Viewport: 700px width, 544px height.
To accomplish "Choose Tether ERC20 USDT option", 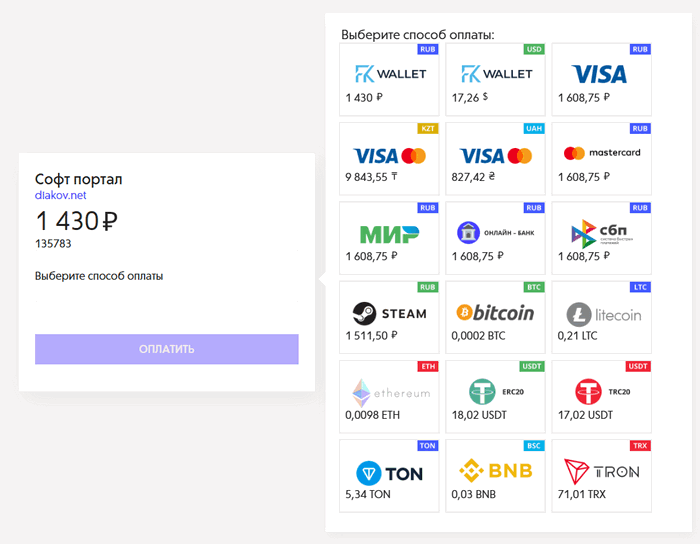I will pyautogui.click(x=495, y=396).
